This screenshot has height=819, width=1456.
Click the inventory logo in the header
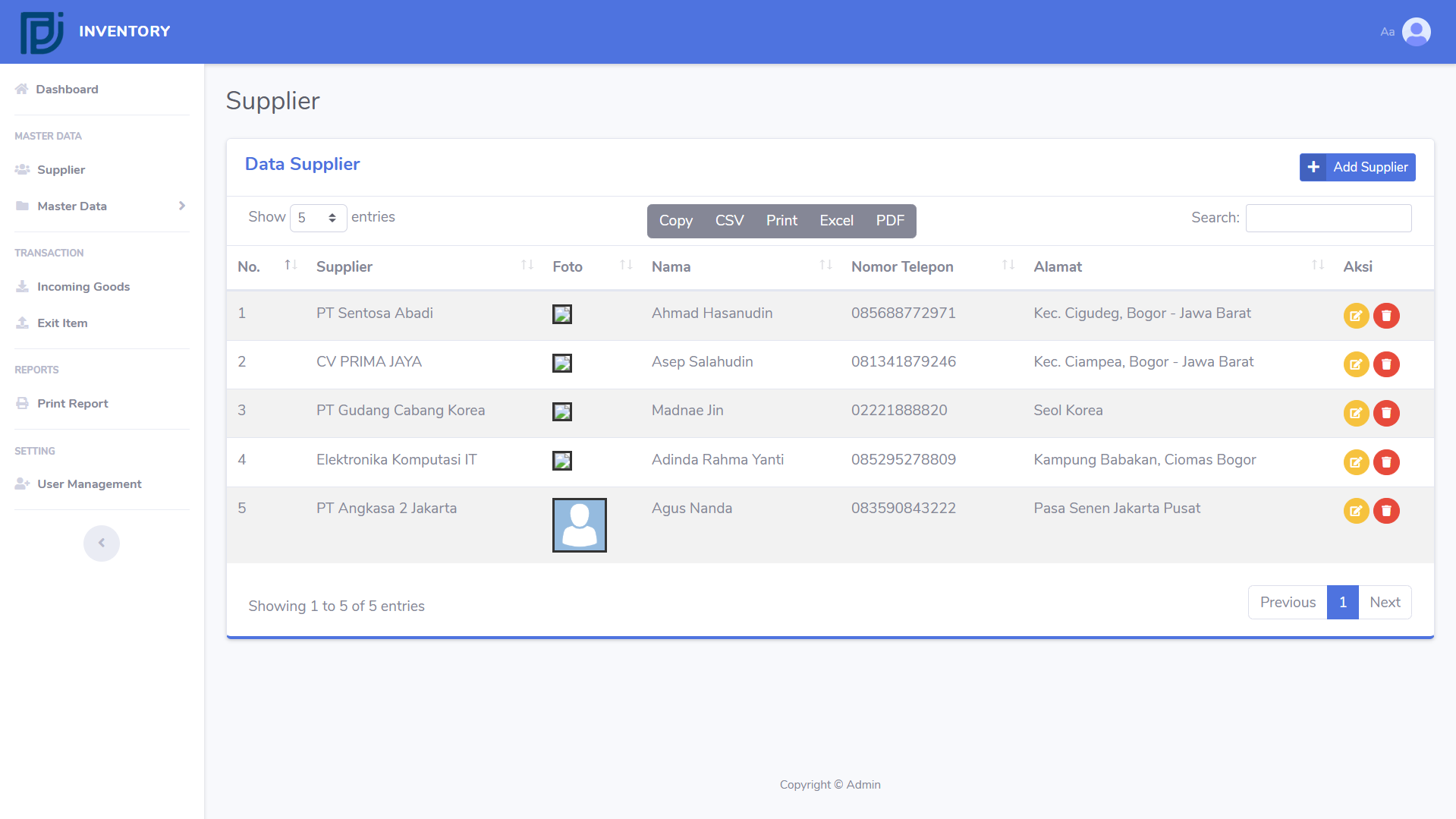[x=42, y=32]
